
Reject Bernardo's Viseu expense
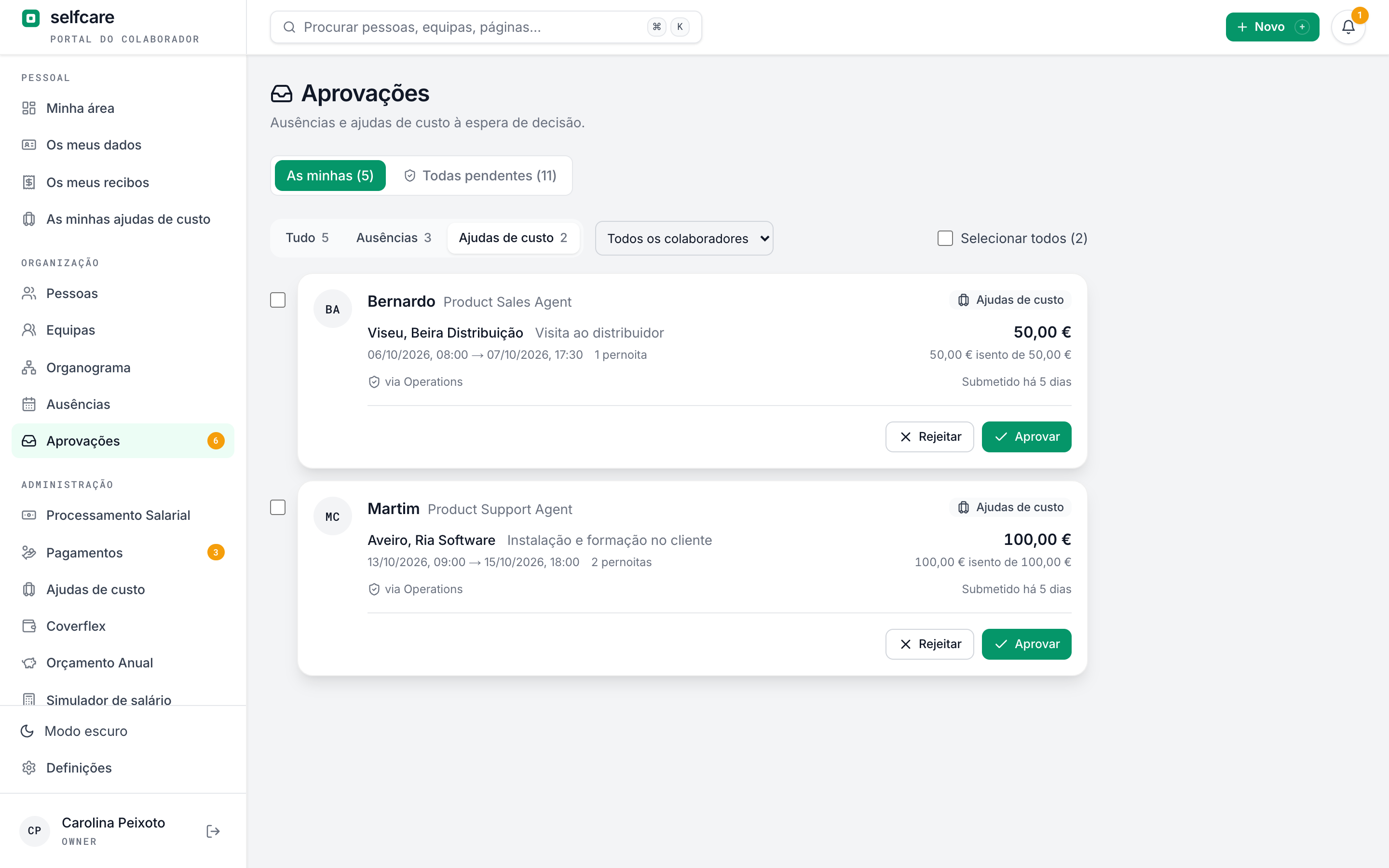click(x=929, y=436)
